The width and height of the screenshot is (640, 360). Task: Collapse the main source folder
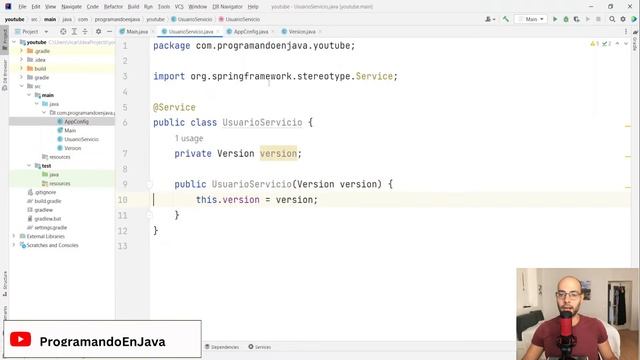click(x=29, y=95)
